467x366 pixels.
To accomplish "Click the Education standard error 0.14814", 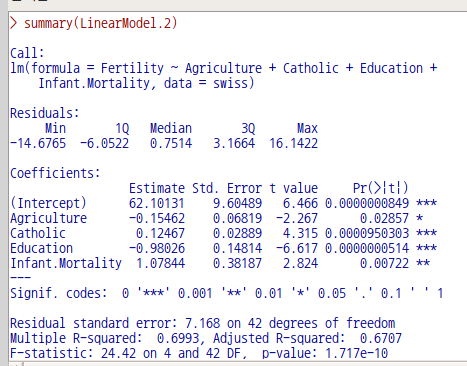I will [x=238, y=248].
